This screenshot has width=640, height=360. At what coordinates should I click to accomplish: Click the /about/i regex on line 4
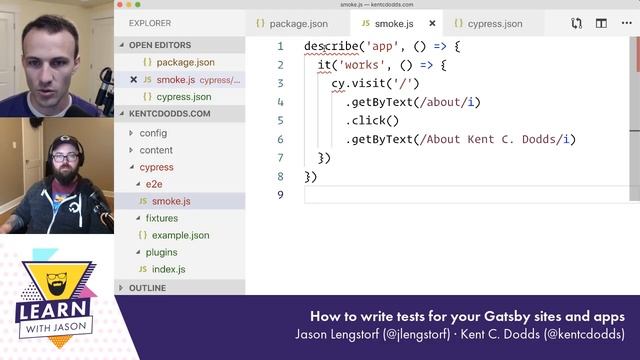point(447,102)
